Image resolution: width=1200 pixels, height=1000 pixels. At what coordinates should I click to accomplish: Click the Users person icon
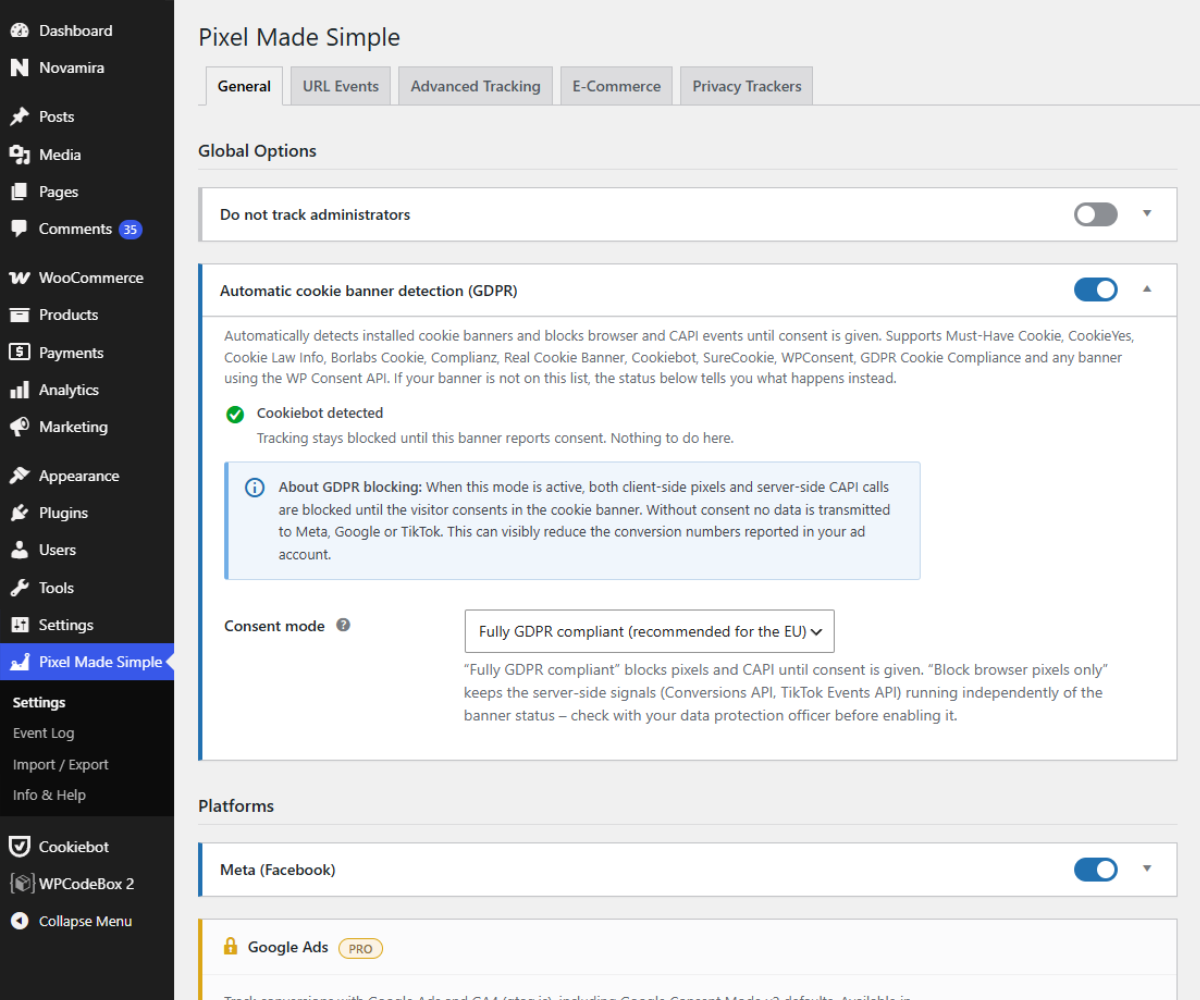(19, 550)
